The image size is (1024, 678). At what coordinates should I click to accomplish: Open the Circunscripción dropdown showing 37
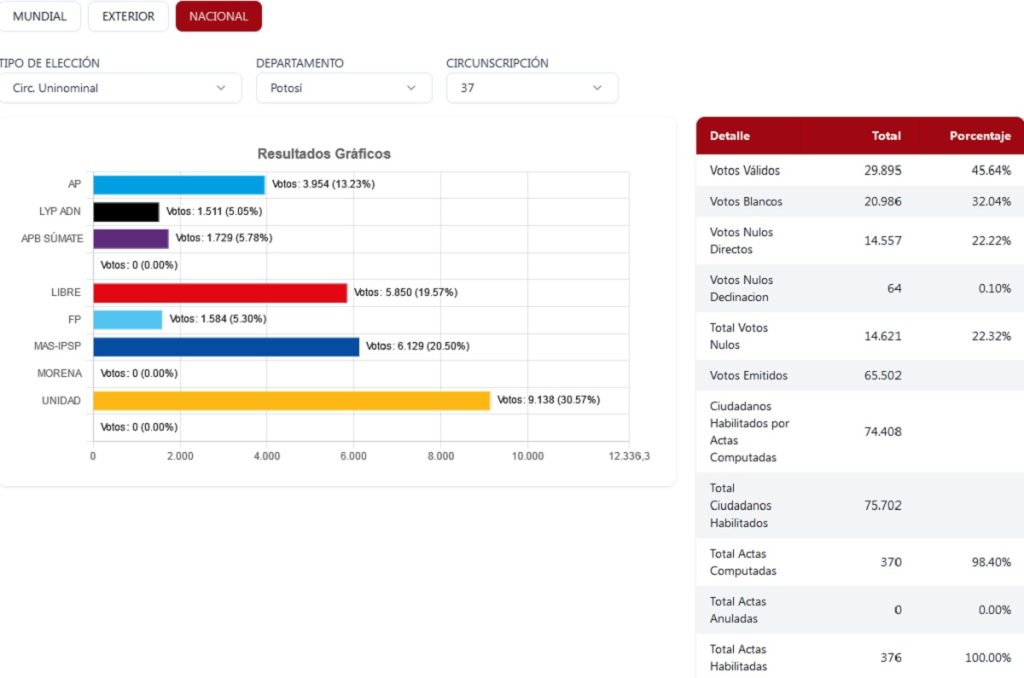531,88
